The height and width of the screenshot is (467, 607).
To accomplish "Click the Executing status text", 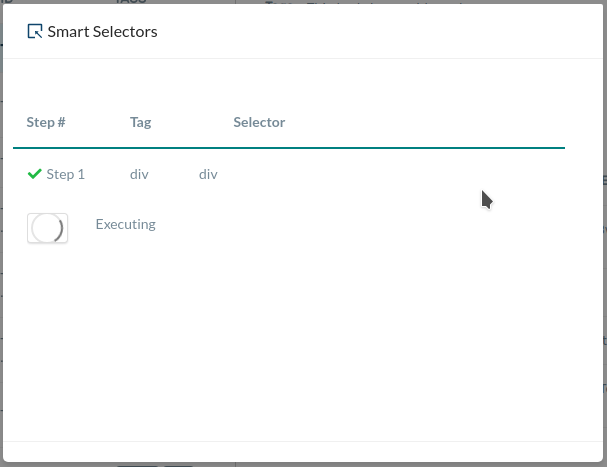I will [x=125, y=224].
